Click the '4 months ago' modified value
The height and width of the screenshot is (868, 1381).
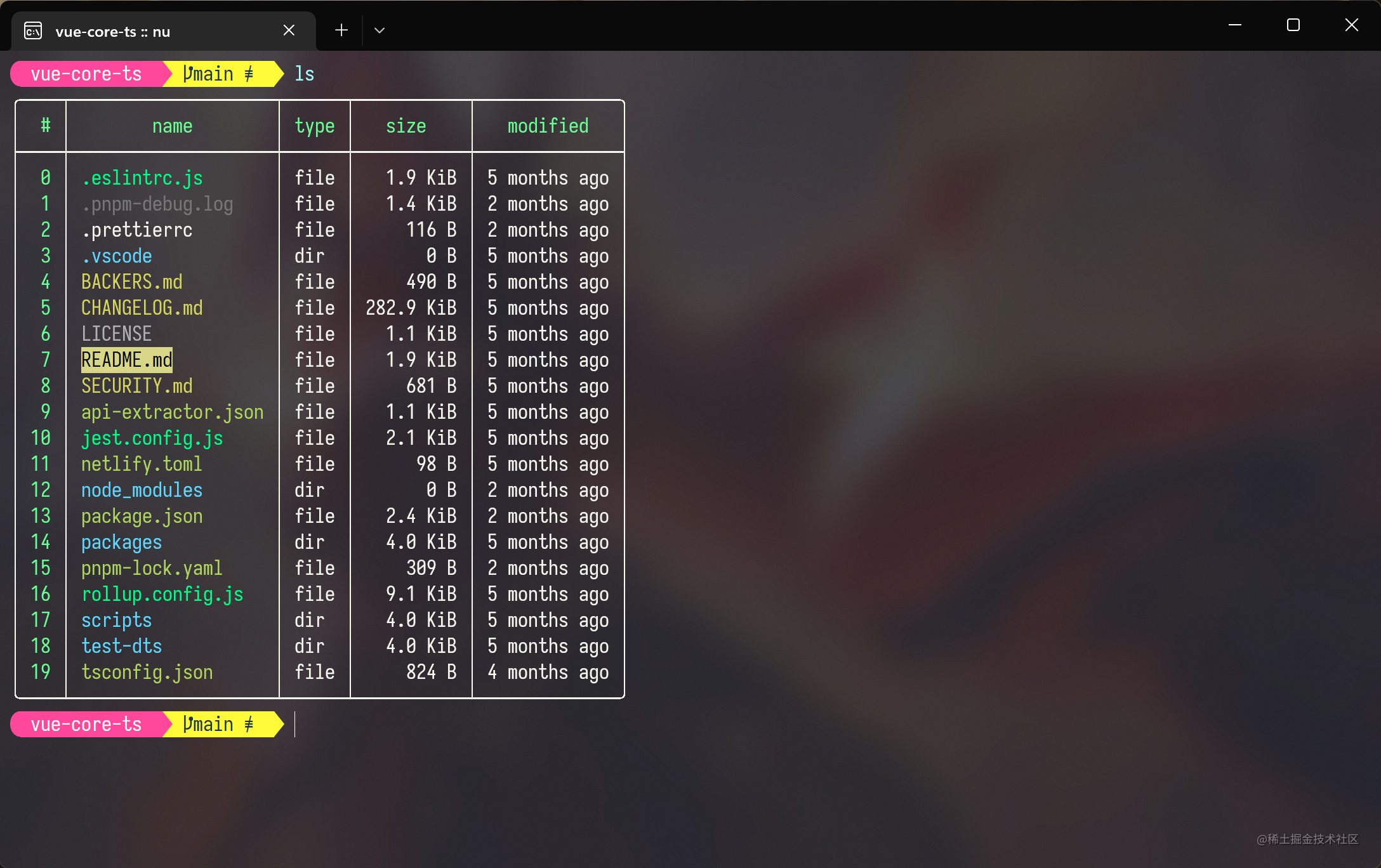click(x=548, y=673)
